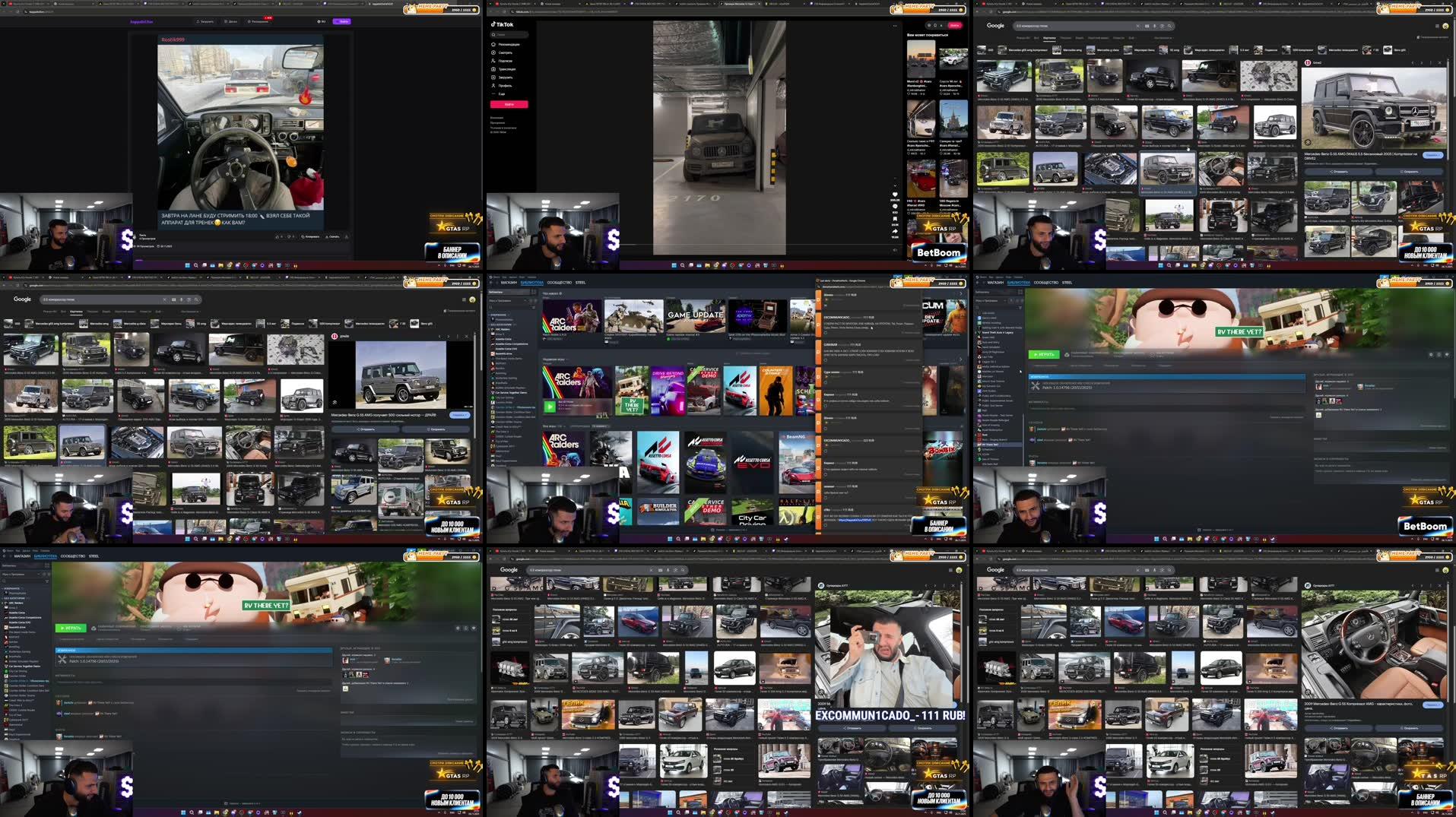Switch to the СООБЩЕСТВО tab in Steam
Screen dimensions: 1456x817
point(560,283)
